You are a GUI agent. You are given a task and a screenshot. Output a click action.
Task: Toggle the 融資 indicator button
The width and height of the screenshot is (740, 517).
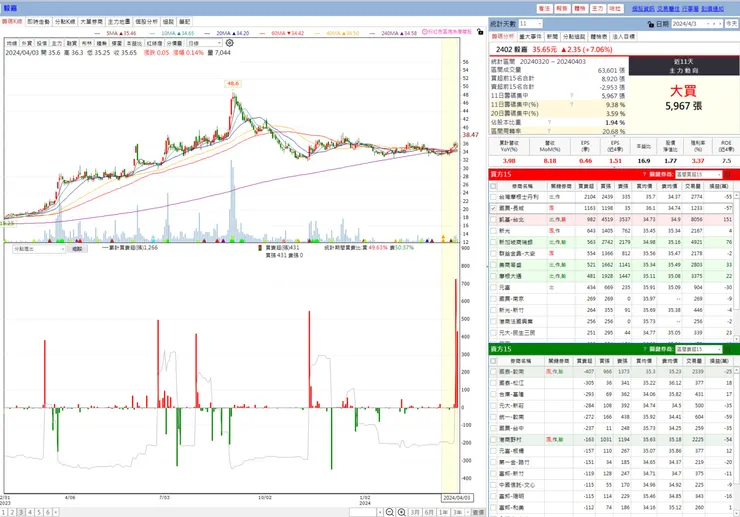(71, 43)
